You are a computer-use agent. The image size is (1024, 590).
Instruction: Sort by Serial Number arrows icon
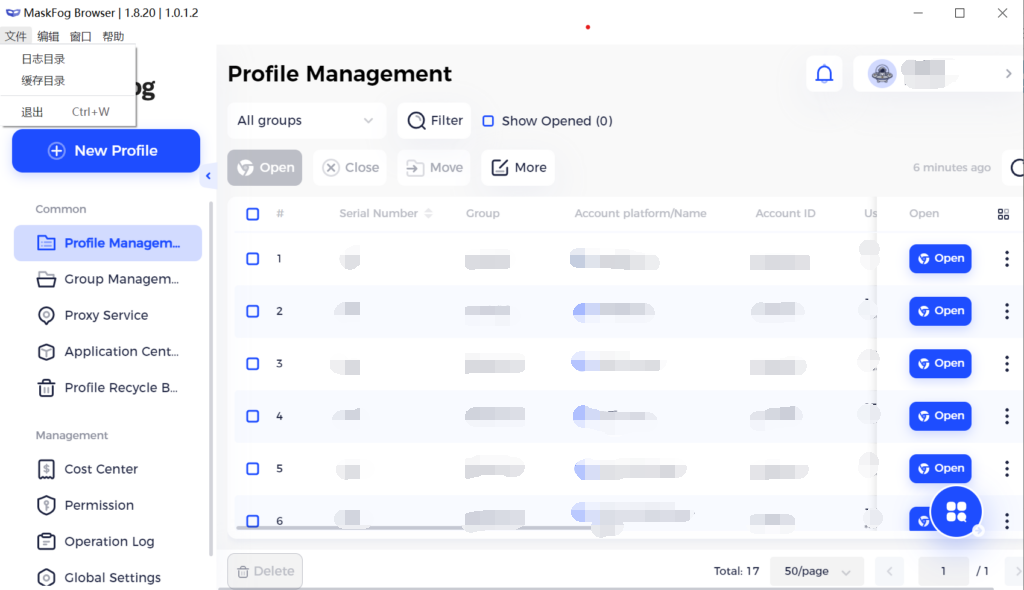pos(428,213)
